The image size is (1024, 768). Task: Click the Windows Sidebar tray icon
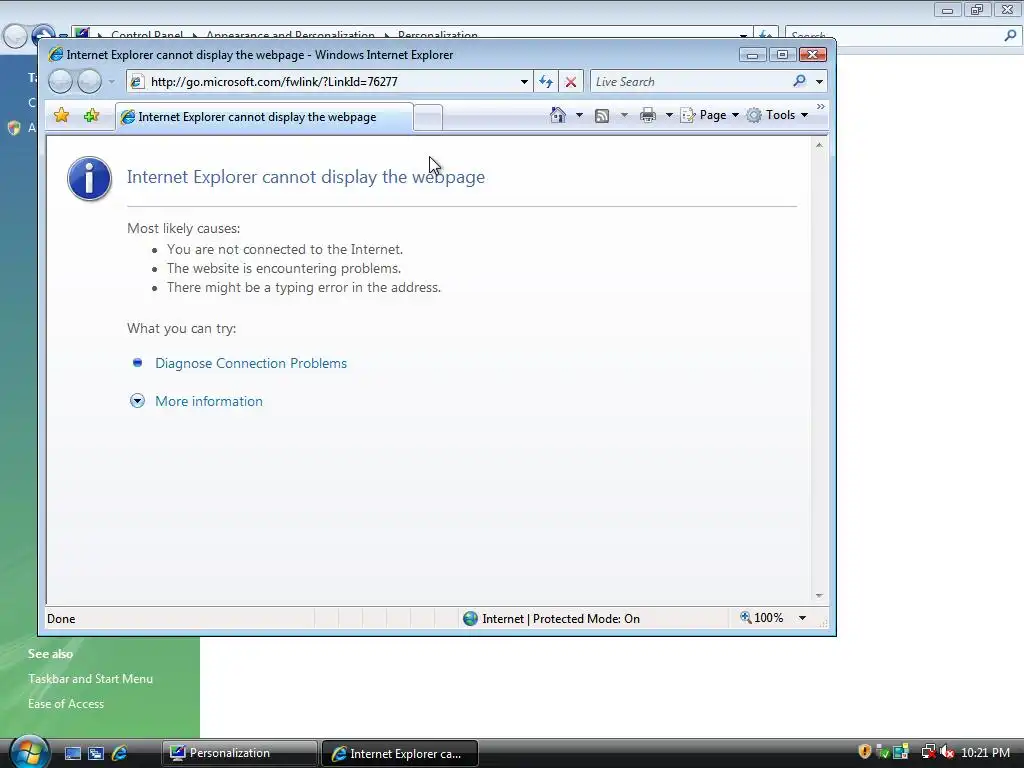[901, 752]
